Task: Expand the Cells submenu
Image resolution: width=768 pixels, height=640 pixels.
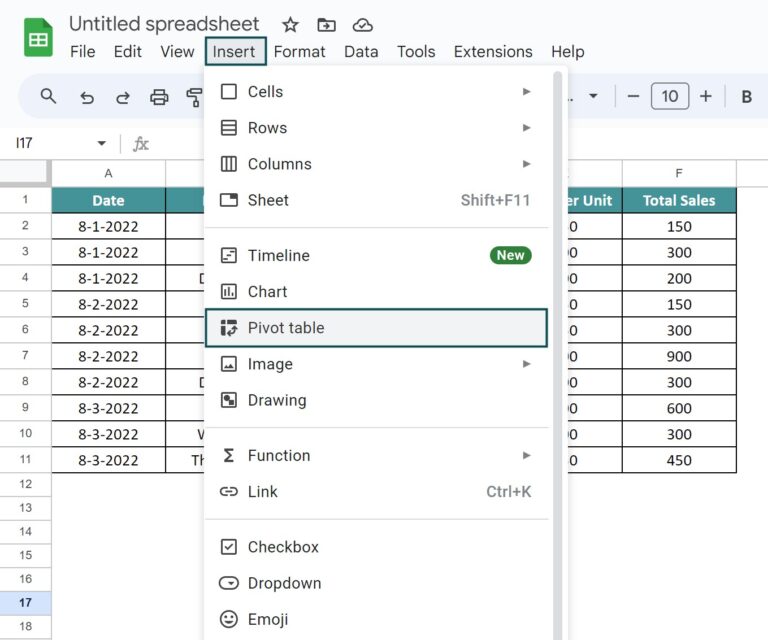Action: (x=376, y=92)
